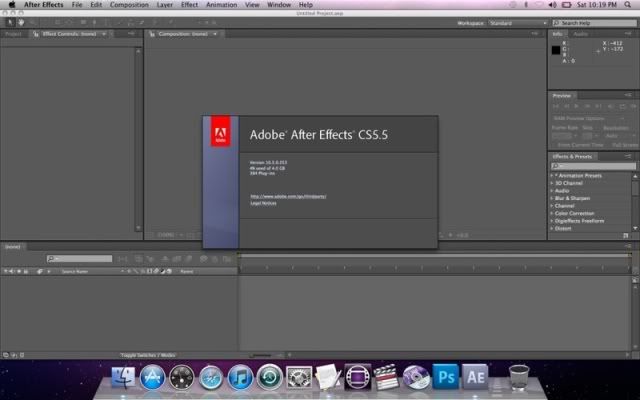Viewport: 640px width, 400px height.
Task: Open the Composition Mini-Flowchart in timeline
Action: (x=122, y=259)
